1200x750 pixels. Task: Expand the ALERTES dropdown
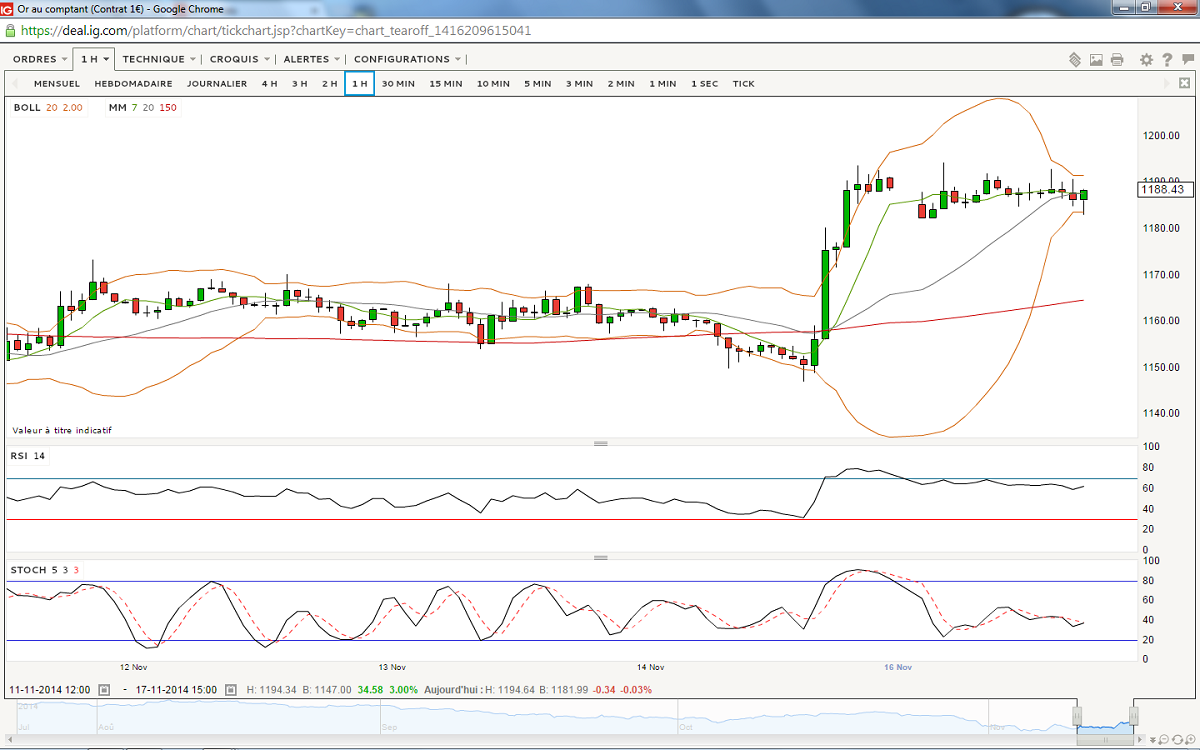311,59
